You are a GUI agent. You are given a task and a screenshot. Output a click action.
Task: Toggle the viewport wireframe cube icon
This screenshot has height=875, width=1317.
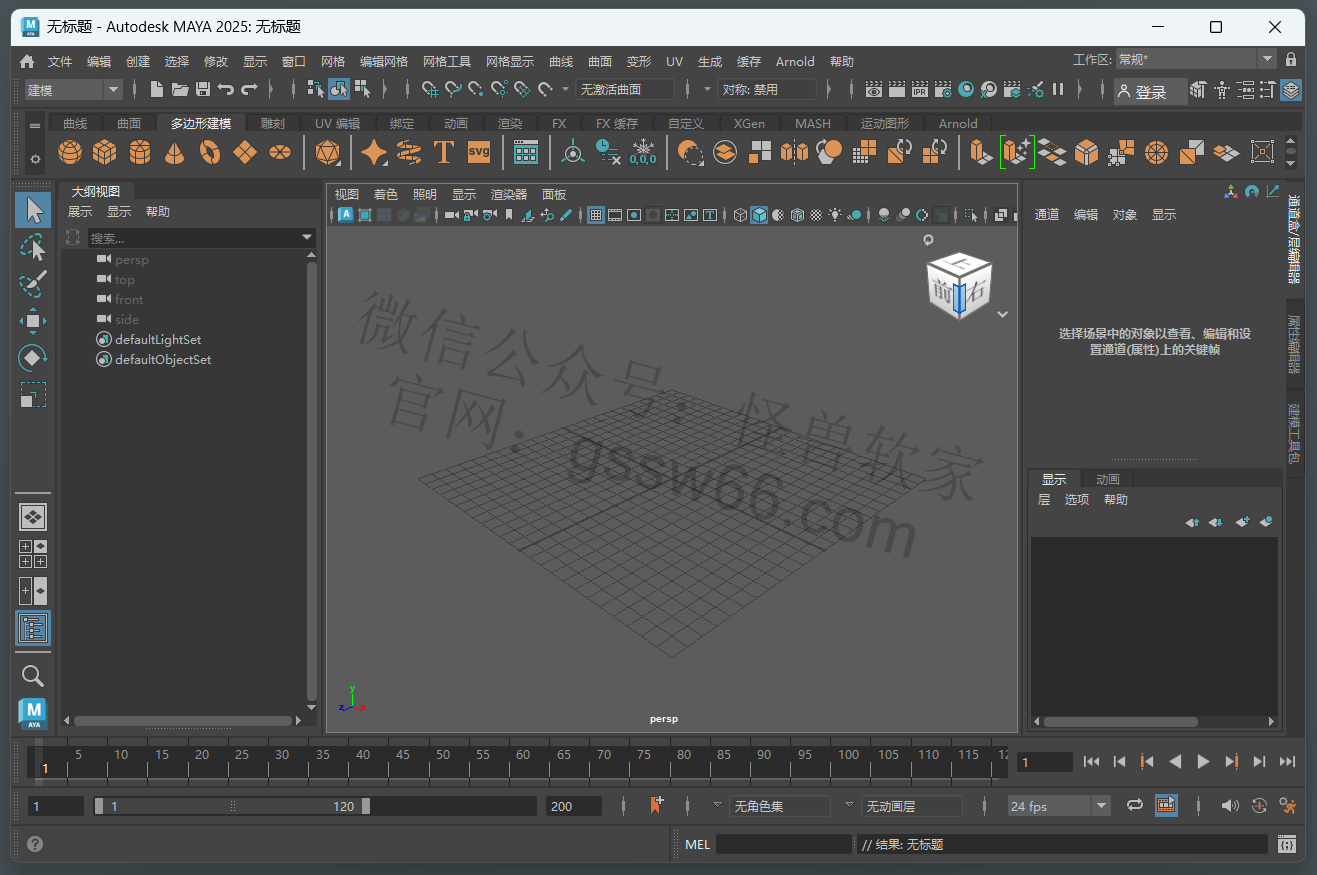point(740,215)
